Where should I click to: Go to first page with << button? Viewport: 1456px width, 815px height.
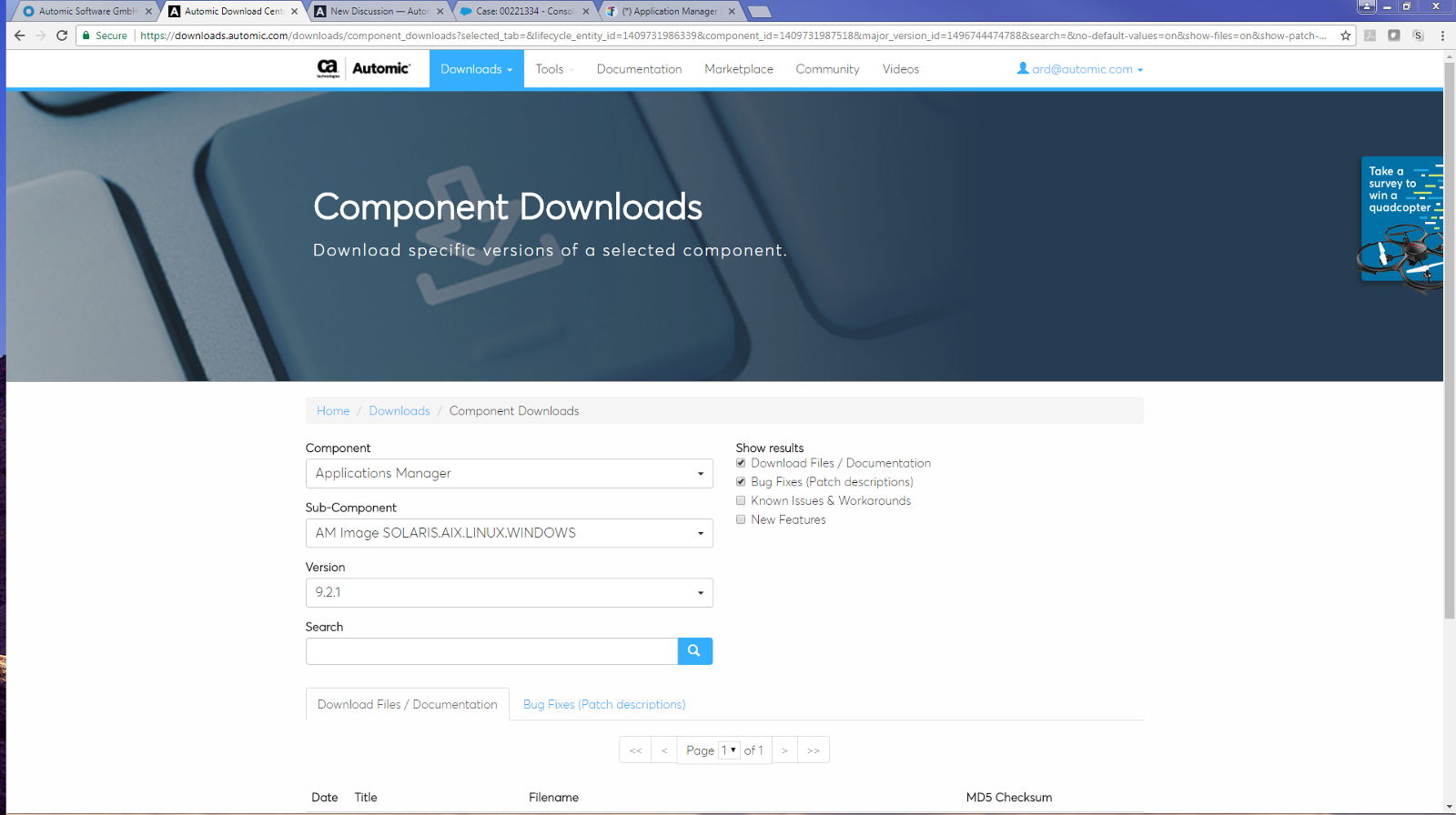click(x=635, y=750)
